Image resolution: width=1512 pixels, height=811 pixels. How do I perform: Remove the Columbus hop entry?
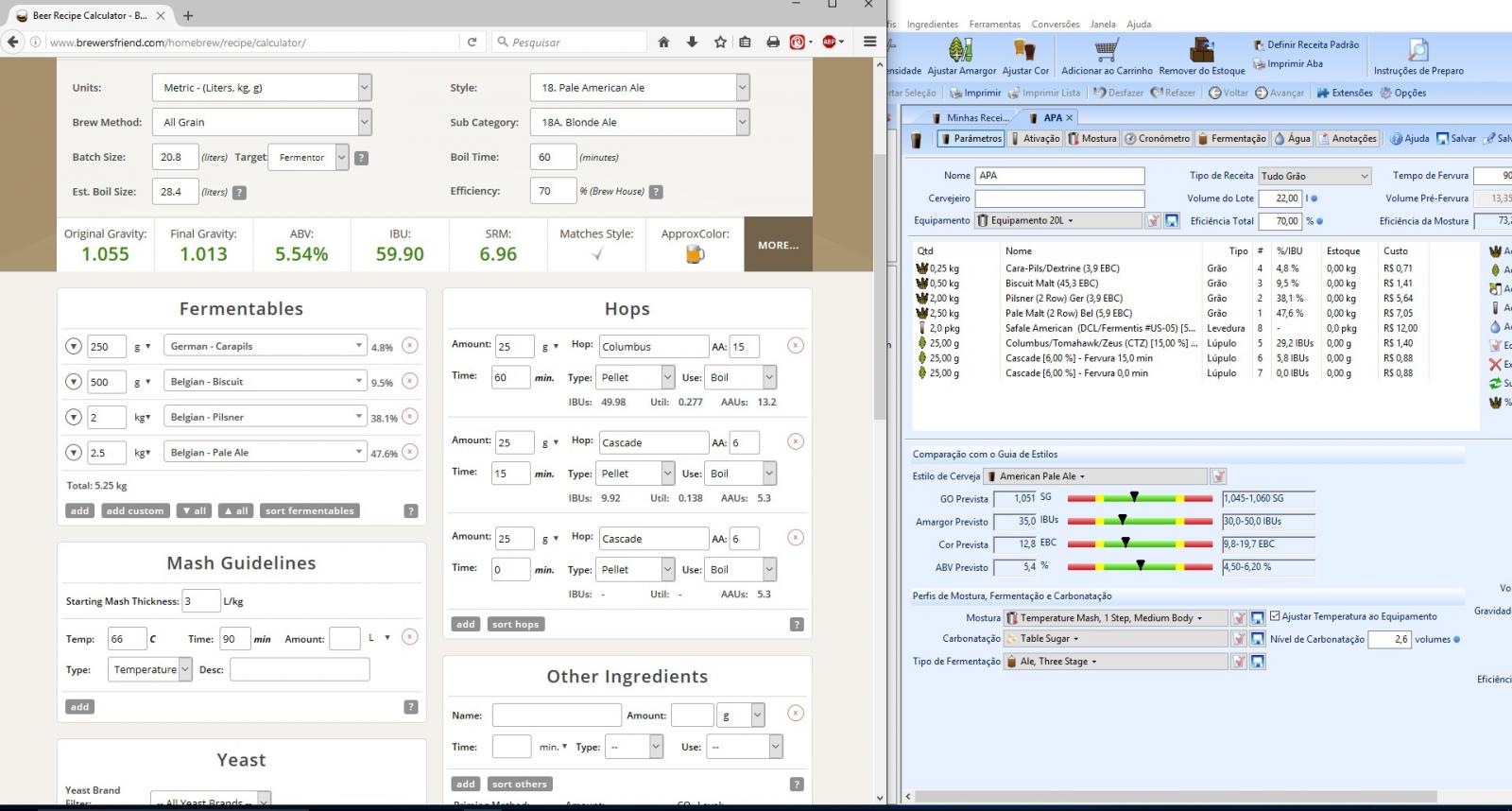(796, 345)
